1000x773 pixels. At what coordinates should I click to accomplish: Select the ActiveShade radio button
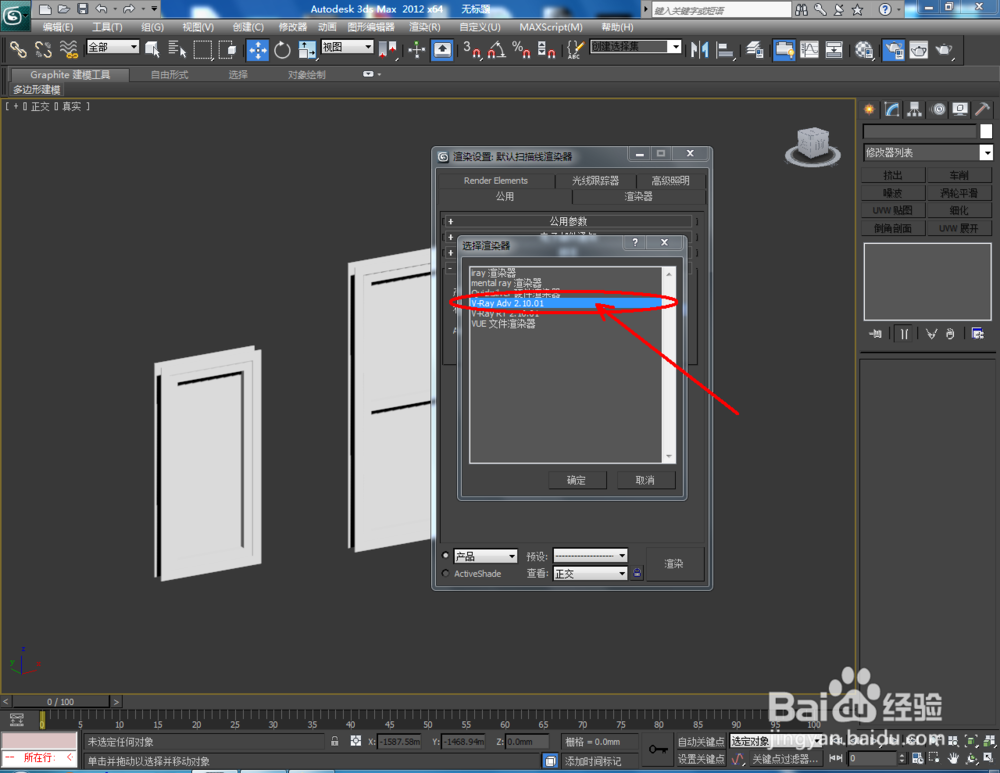coord(445,573)
